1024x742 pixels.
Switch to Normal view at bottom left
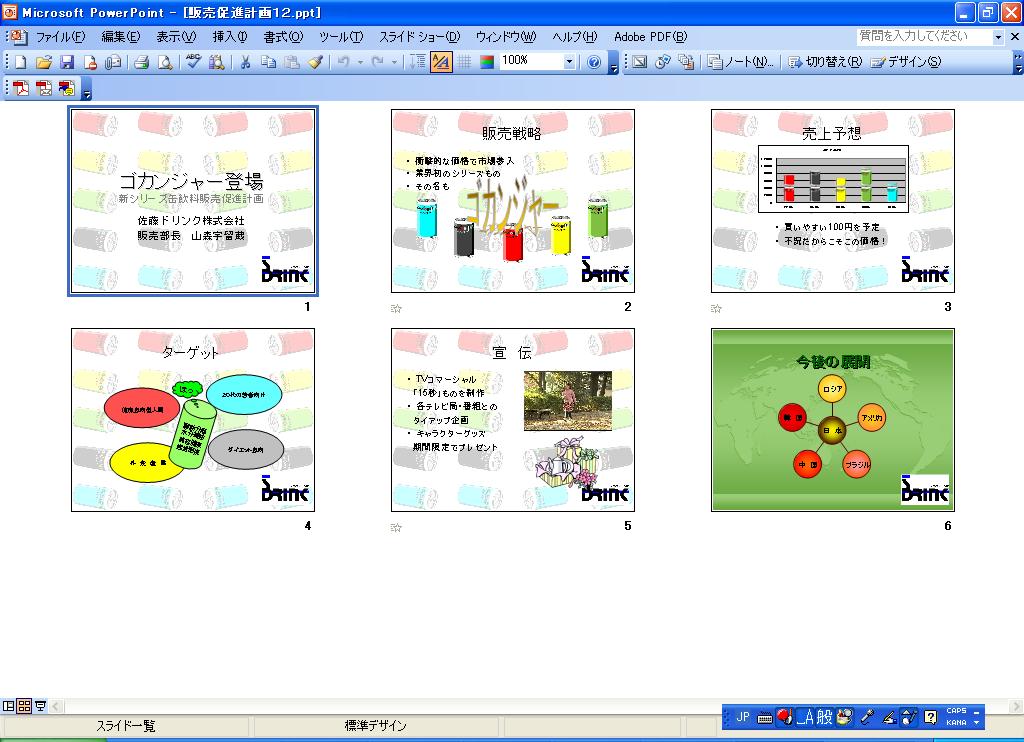point(9,706)
